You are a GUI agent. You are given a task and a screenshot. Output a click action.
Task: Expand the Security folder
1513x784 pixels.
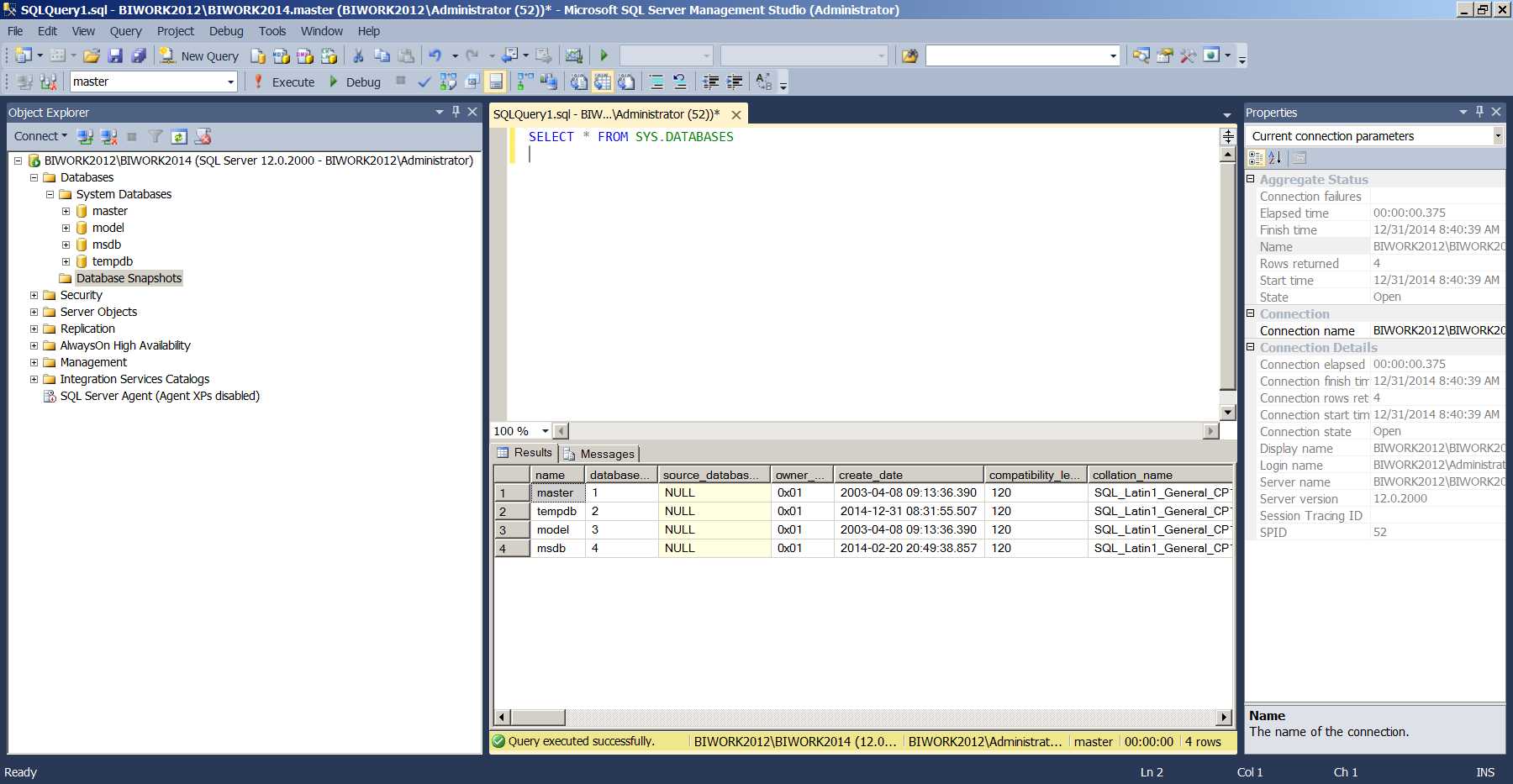[34, 295]
